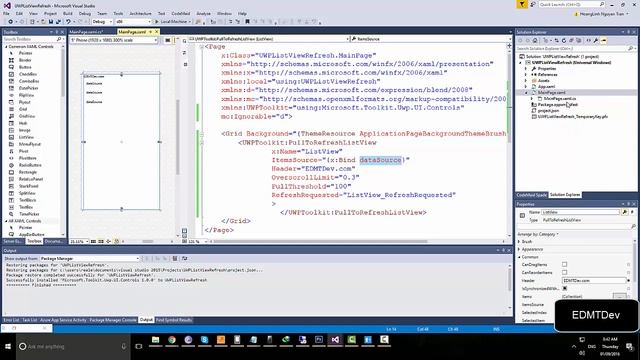The width and height of the screenshot is (640, 360).
Task: Click the Header property marker square
Action: click(629, 281)
